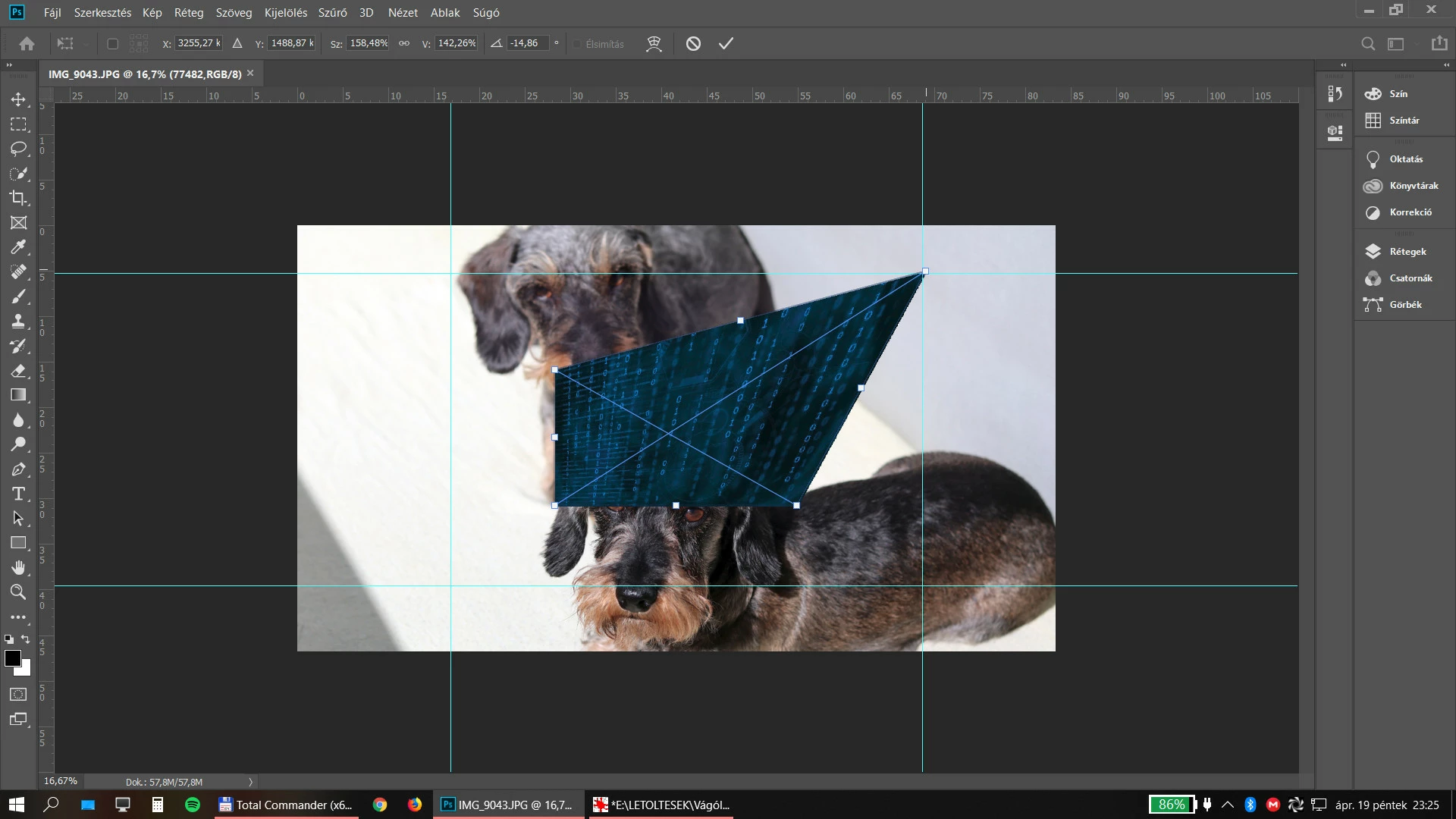Open the Rétegek panel
The width and height of the screenshot is (1456, 819).
tap(1407, 252)
